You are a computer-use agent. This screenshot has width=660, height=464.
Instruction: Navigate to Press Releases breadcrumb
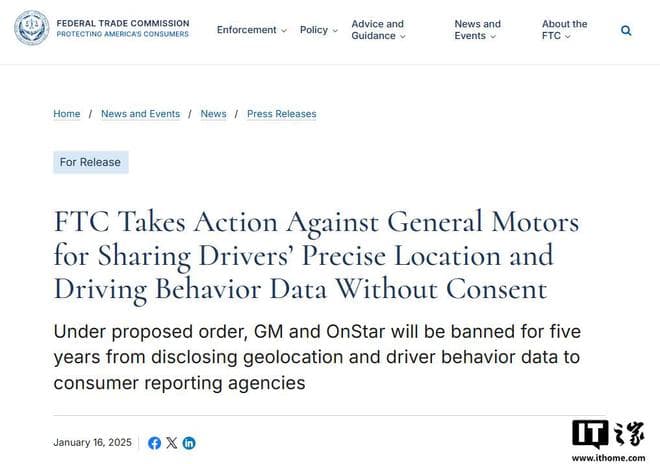[x=281, y=114]
